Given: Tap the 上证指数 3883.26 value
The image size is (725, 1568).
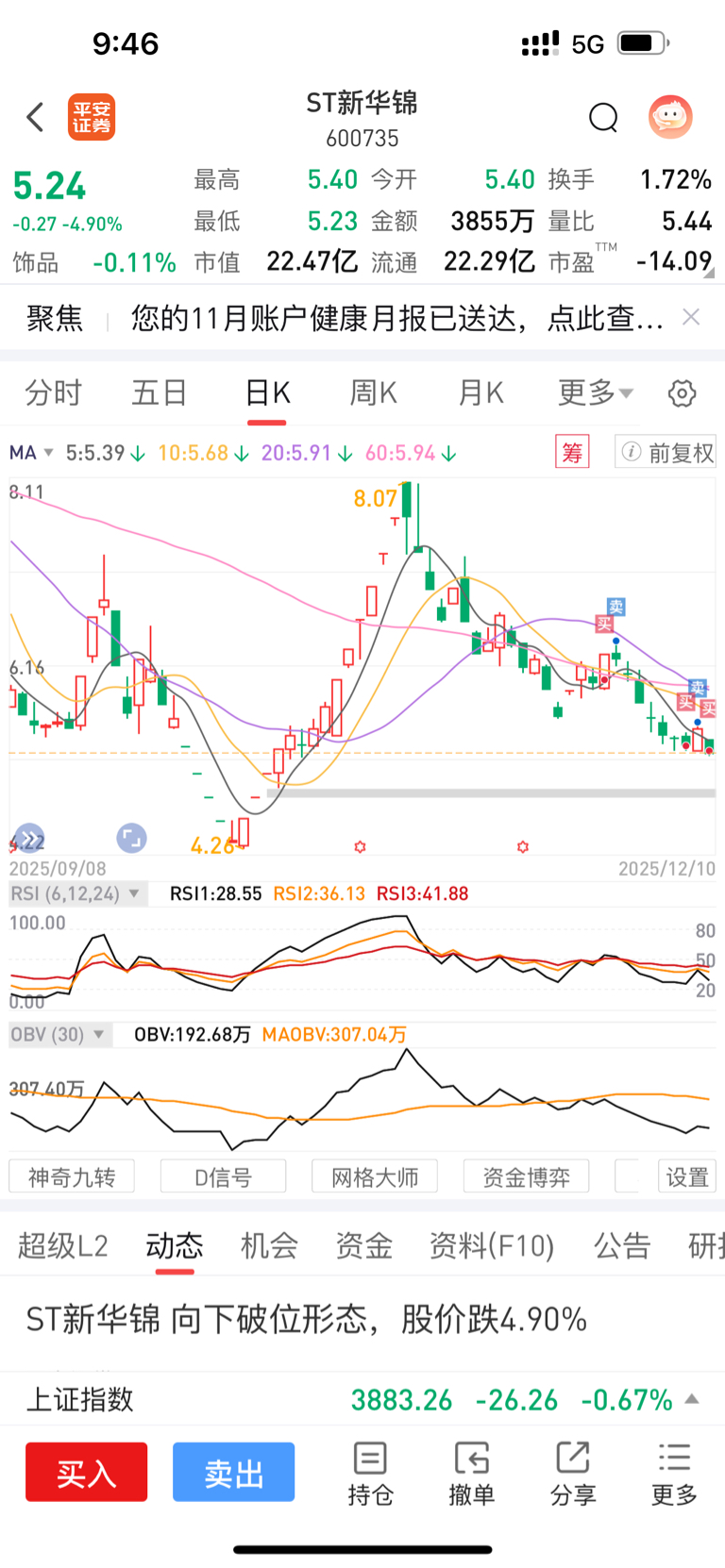Looking at the screenshot, I should (401, 1399).
